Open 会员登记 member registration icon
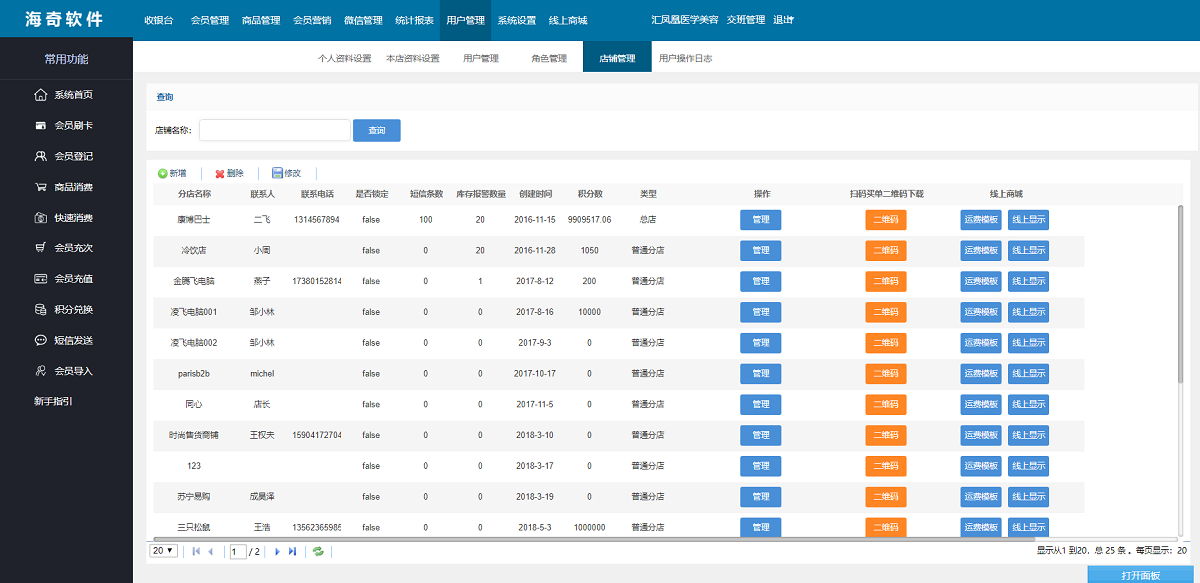The height and width of the screenshot is (583, 1200). 40,156
